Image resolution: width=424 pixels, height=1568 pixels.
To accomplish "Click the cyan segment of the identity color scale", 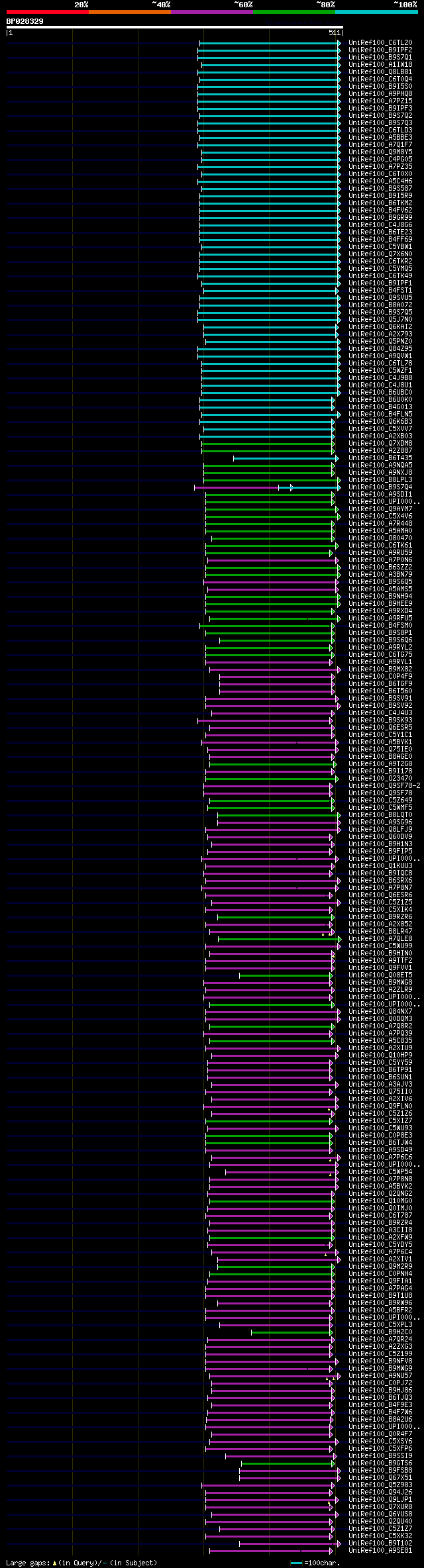I will click(x=376, y=12).
